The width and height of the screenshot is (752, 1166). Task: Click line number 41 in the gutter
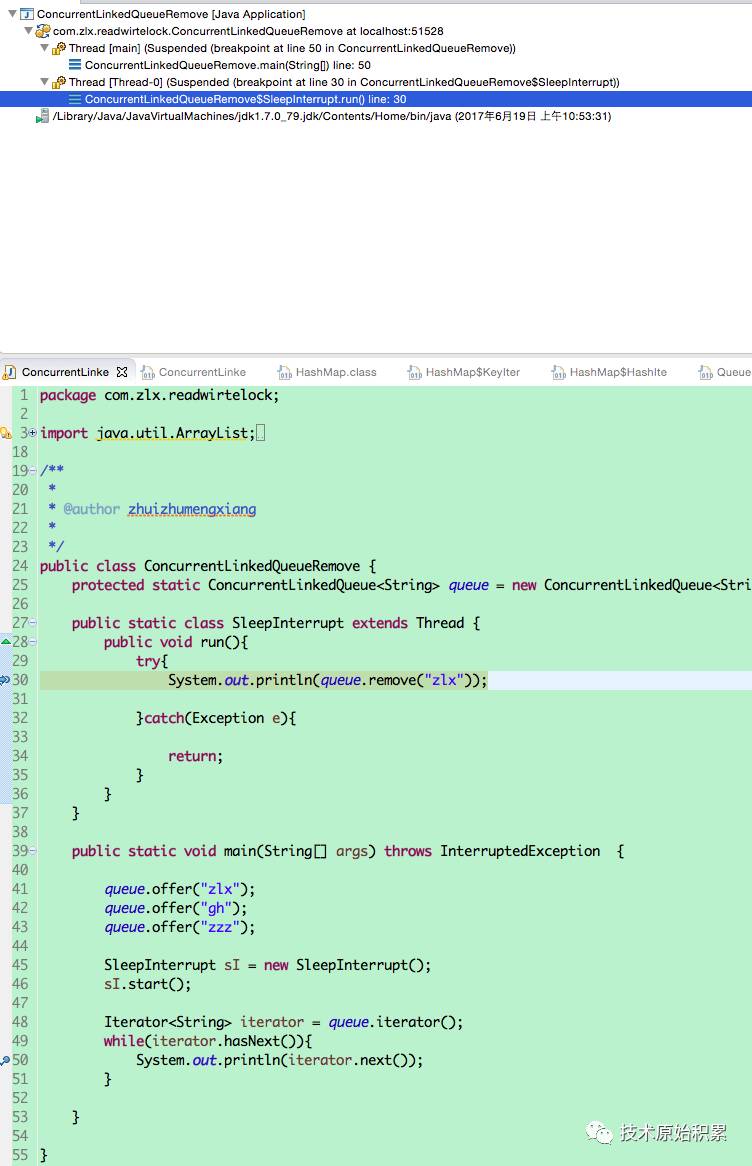tap(20, 889)
